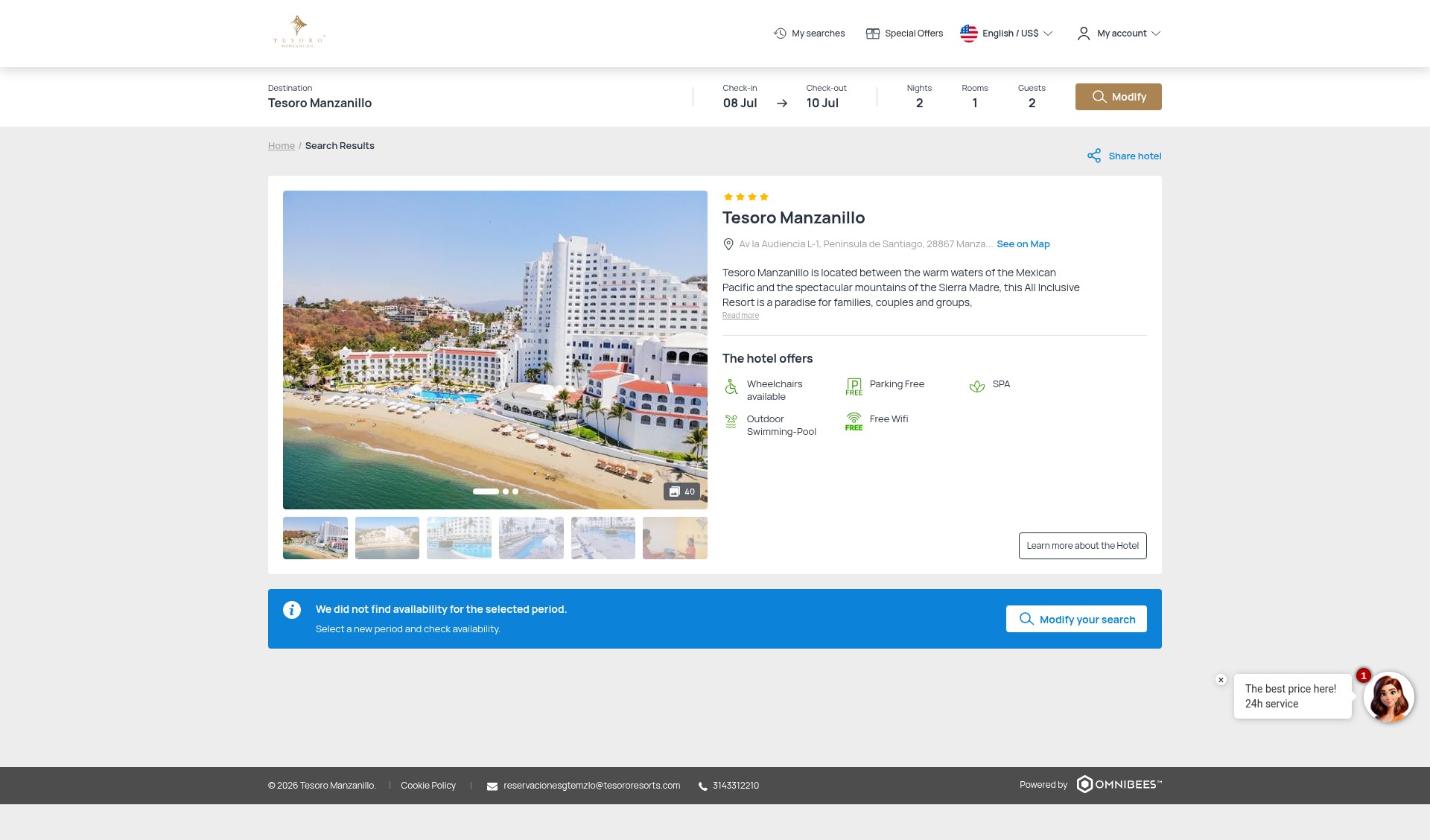The image size is (1430, 840).
Task: Open the chat assistant avatar
Action: click(x=1389, y=698)
